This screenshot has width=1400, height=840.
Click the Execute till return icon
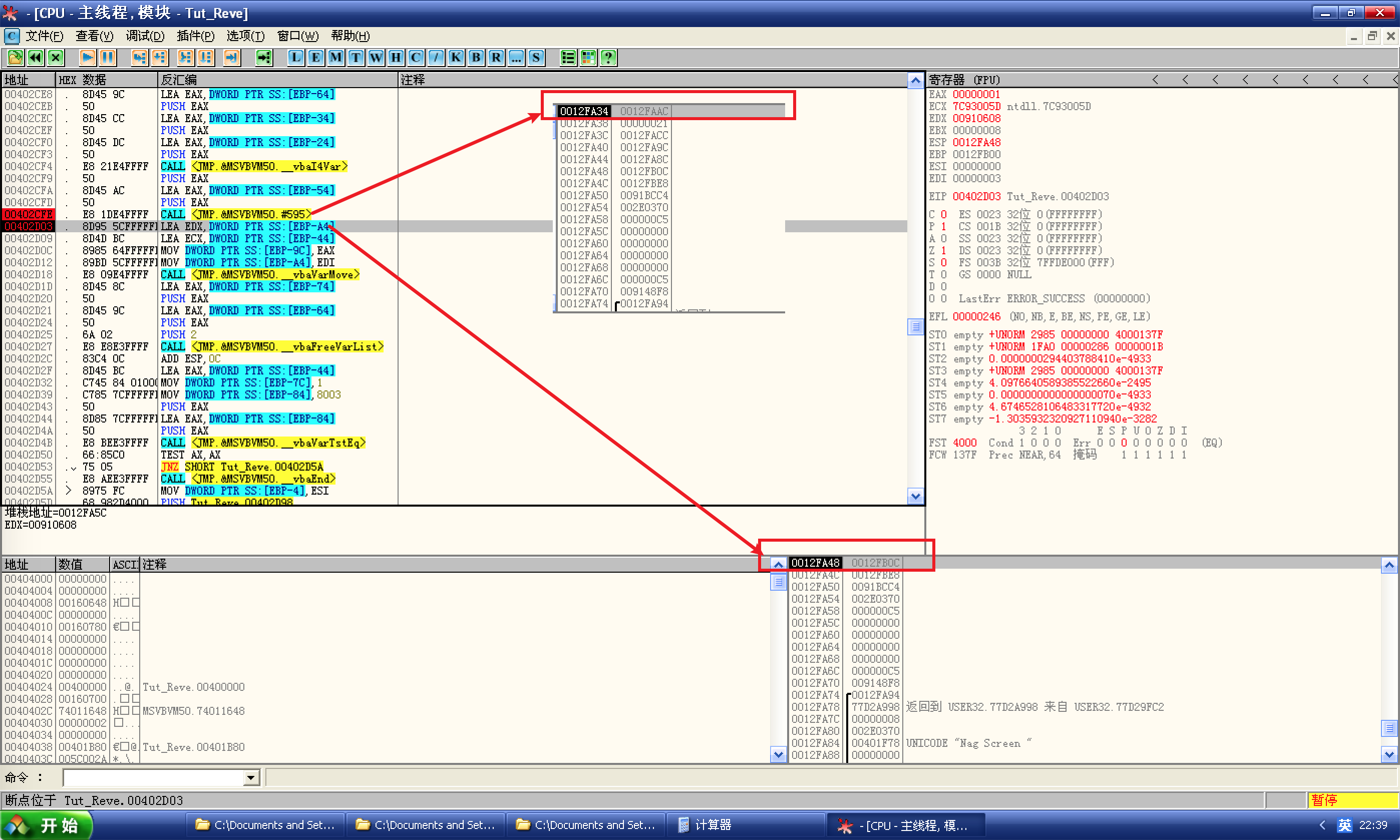click(231, 57)
